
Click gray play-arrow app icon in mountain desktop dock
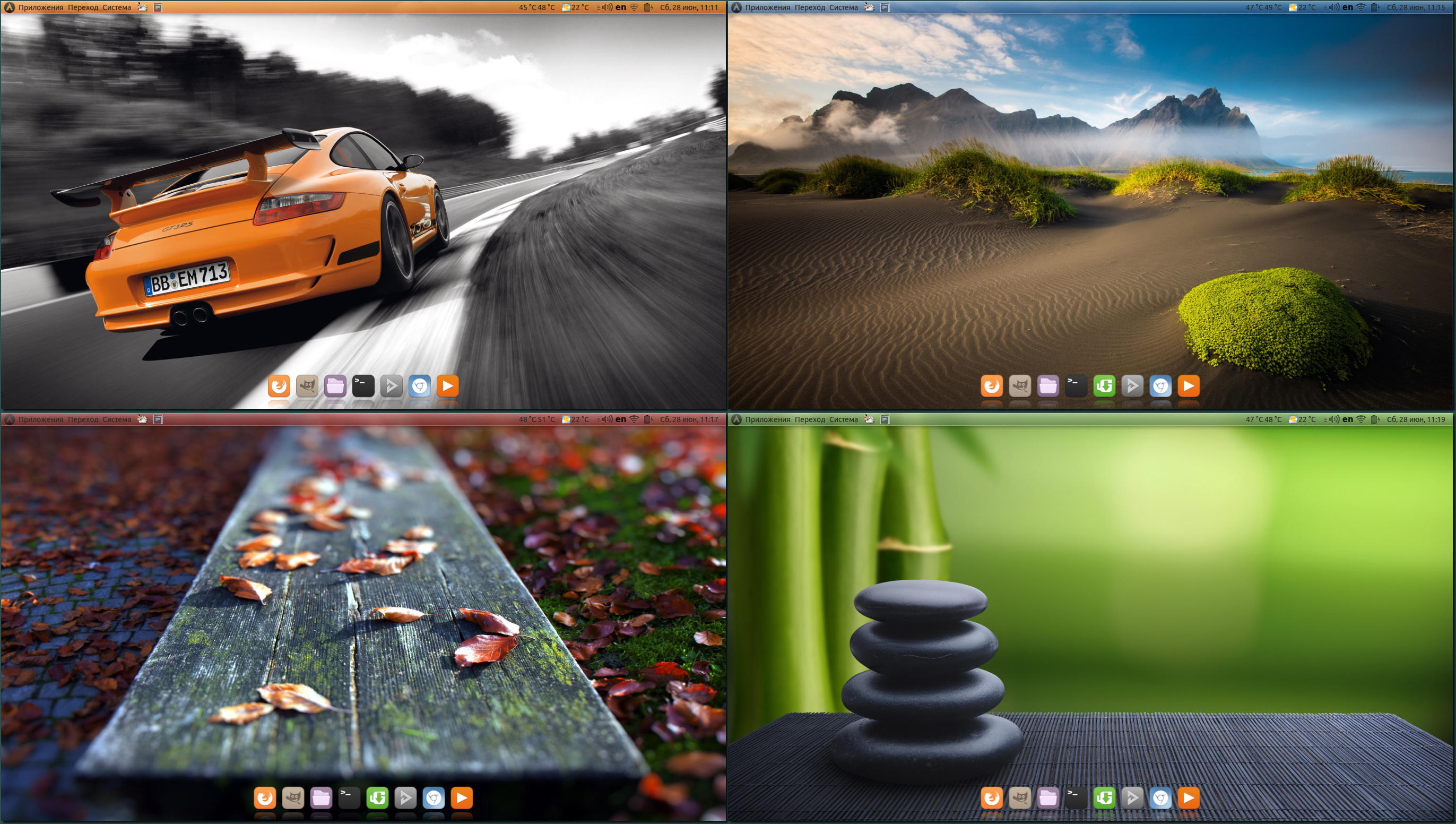(x=1132, y=386)
